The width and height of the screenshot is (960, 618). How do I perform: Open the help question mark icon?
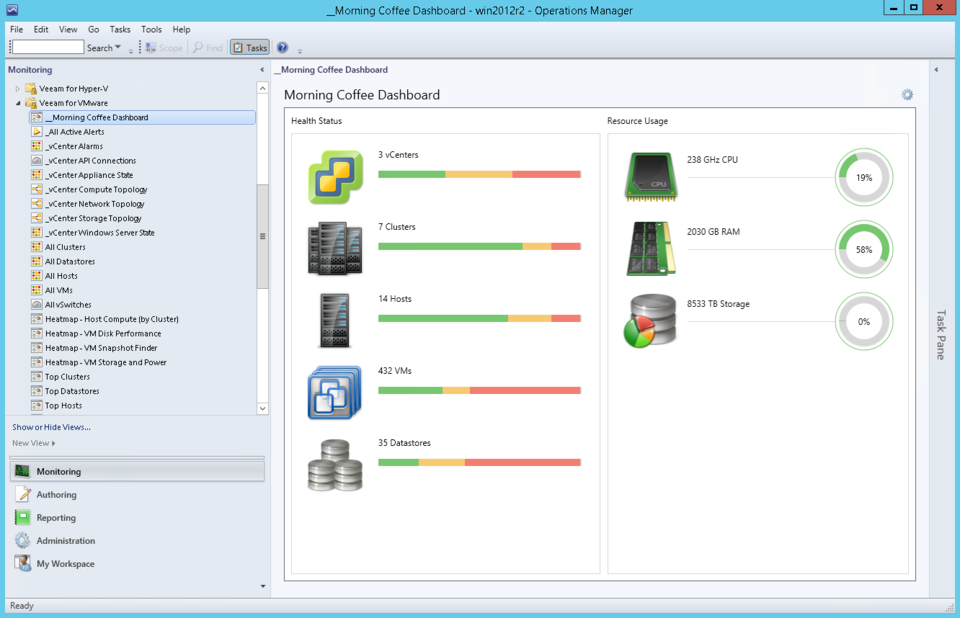pos(282,47)
